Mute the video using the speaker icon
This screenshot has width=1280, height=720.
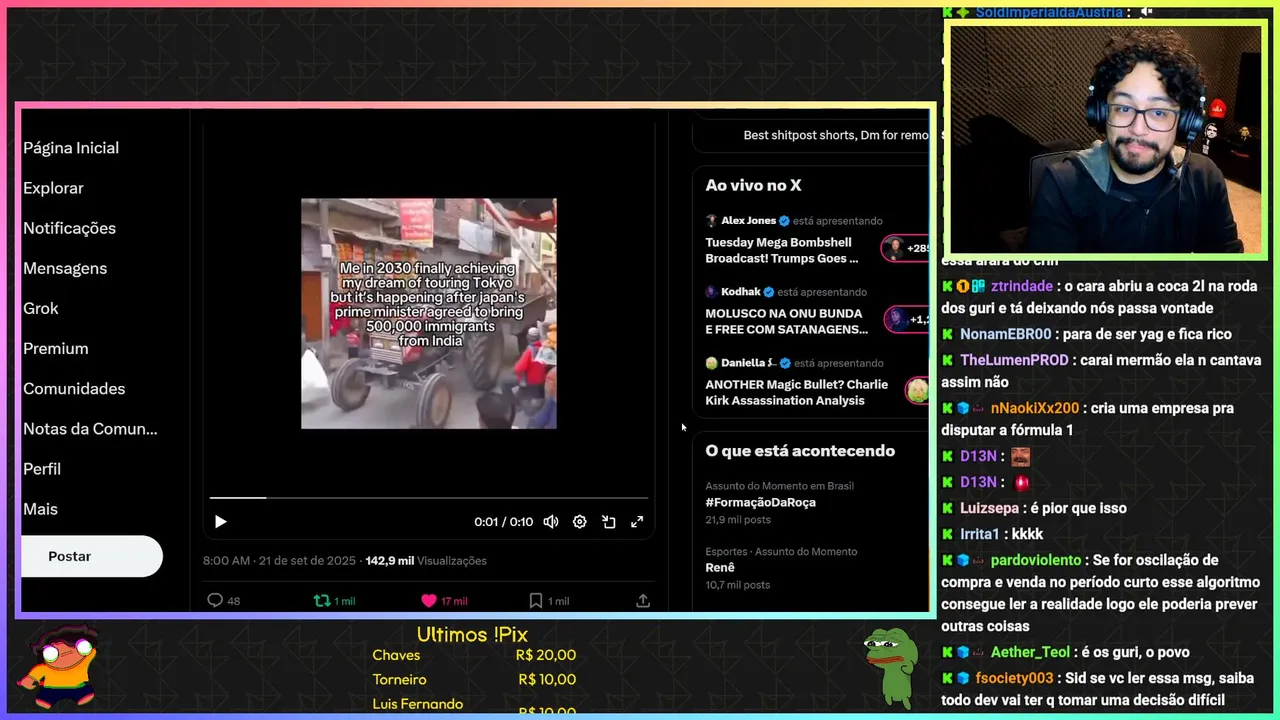(551, 522)
